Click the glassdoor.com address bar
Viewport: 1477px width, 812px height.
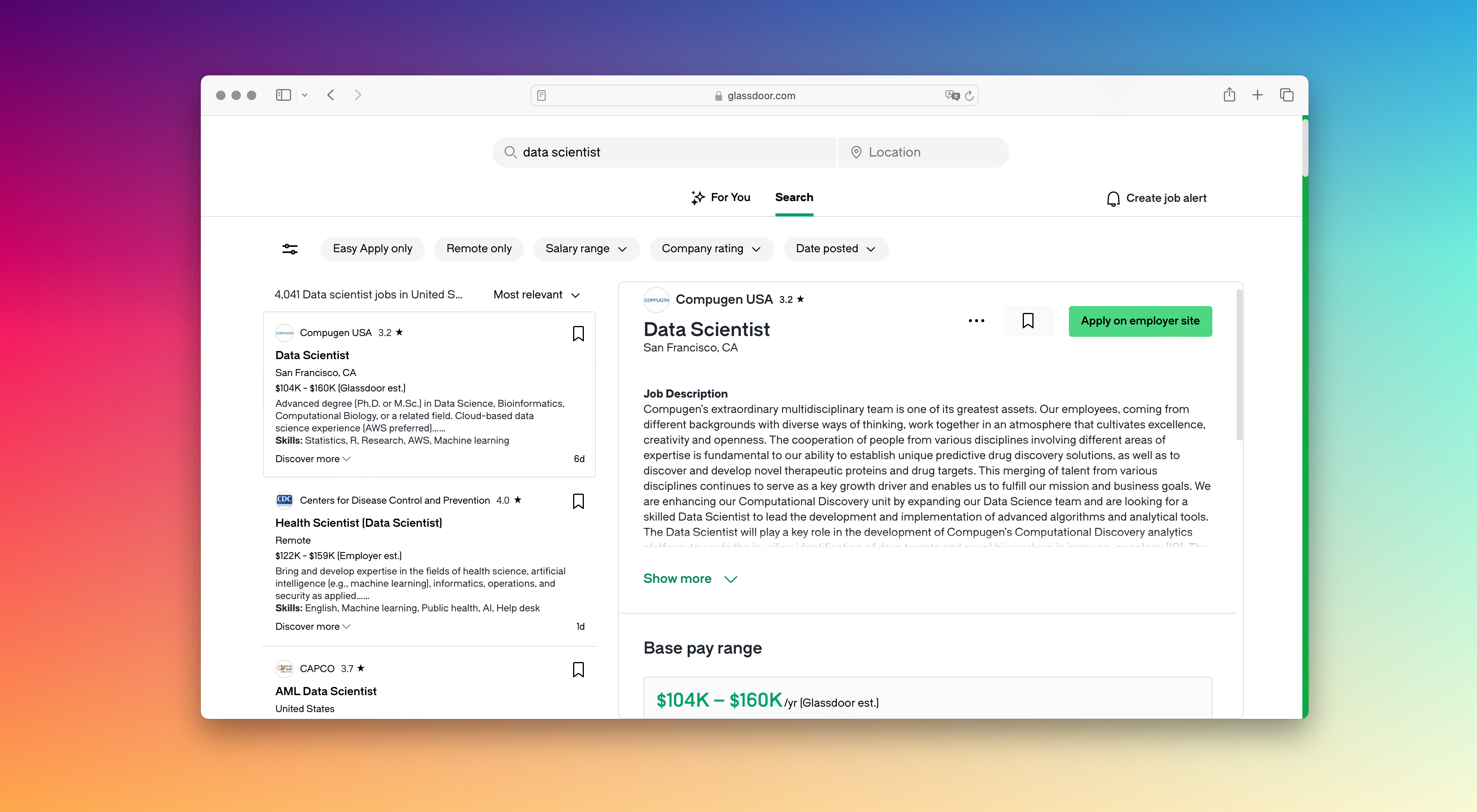coord(754,96)
